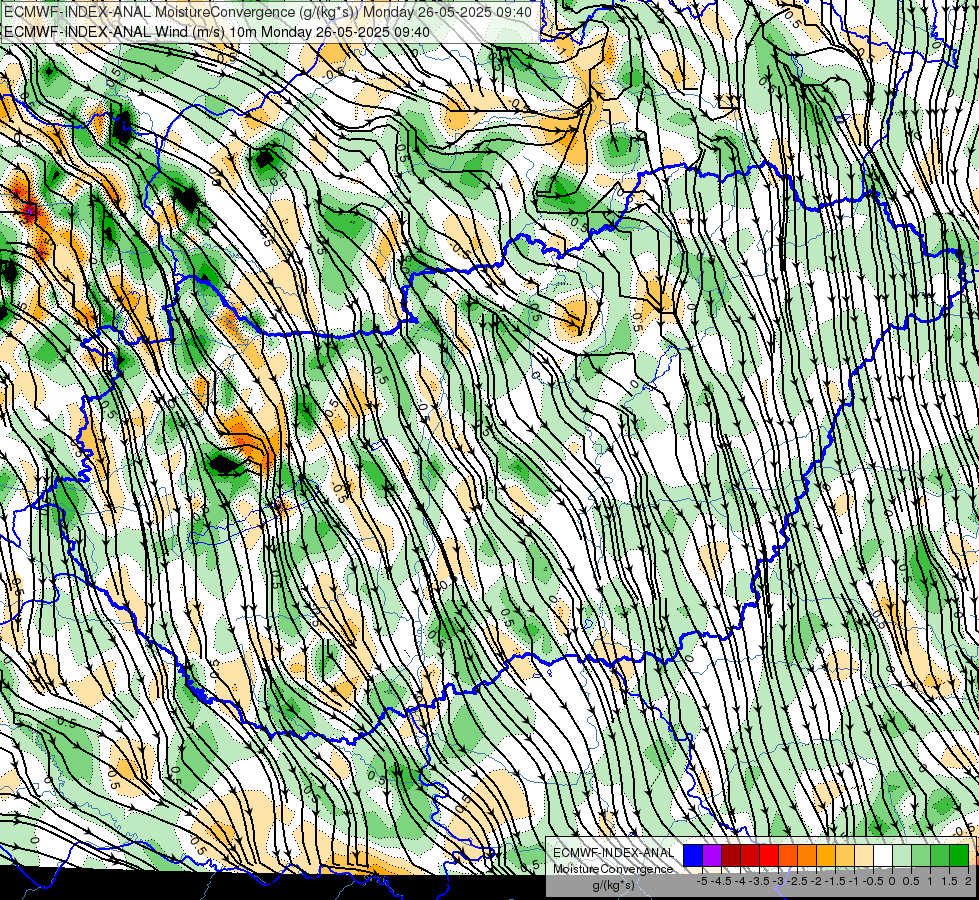This screenshot has width=979, height=900.
Task: Click the -4.5 tick label on the legend scale
Action: click(x=721, y=881)
